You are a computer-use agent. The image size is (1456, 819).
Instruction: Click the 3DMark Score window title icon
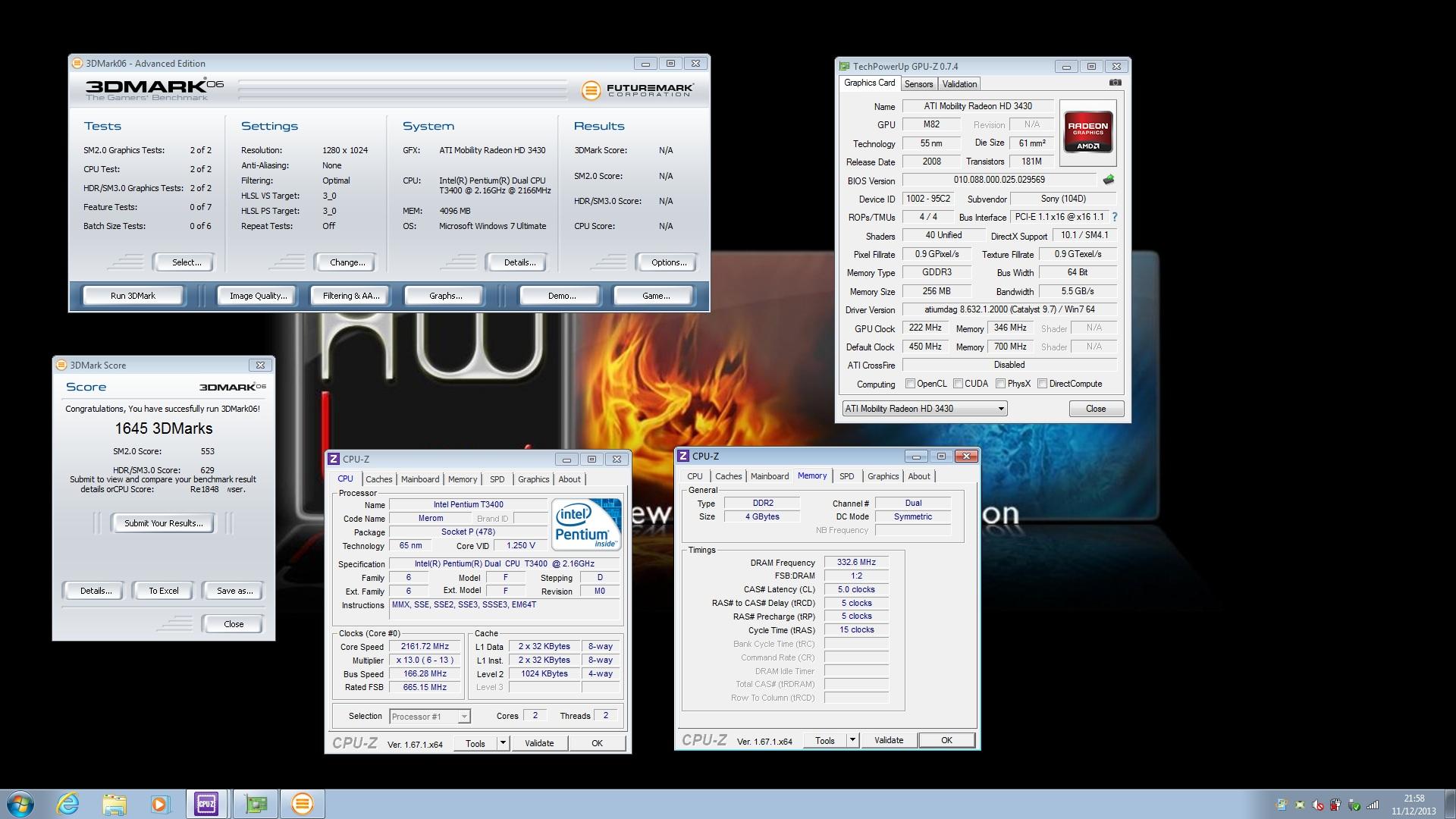click(x=61, y=365)
